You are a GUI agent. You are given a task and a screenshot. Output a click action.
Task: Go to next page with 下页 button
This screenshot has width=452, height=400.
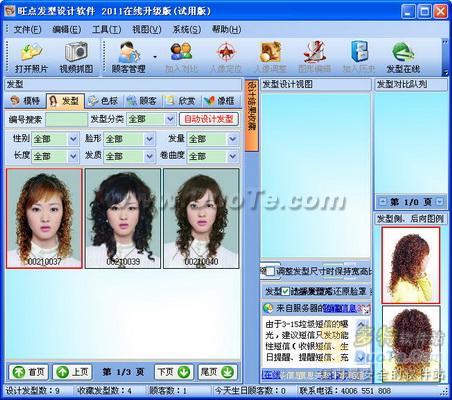tap(174, 372)
